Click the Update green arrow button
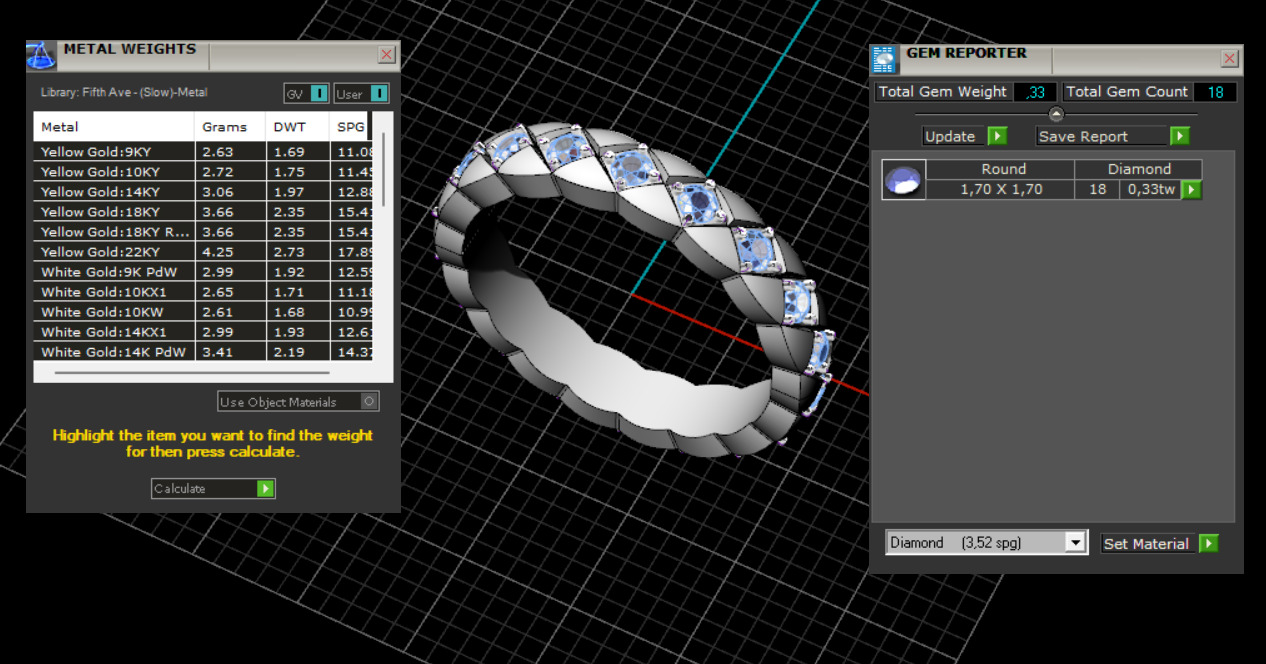1266x664 pixels. tap(997, 136)
